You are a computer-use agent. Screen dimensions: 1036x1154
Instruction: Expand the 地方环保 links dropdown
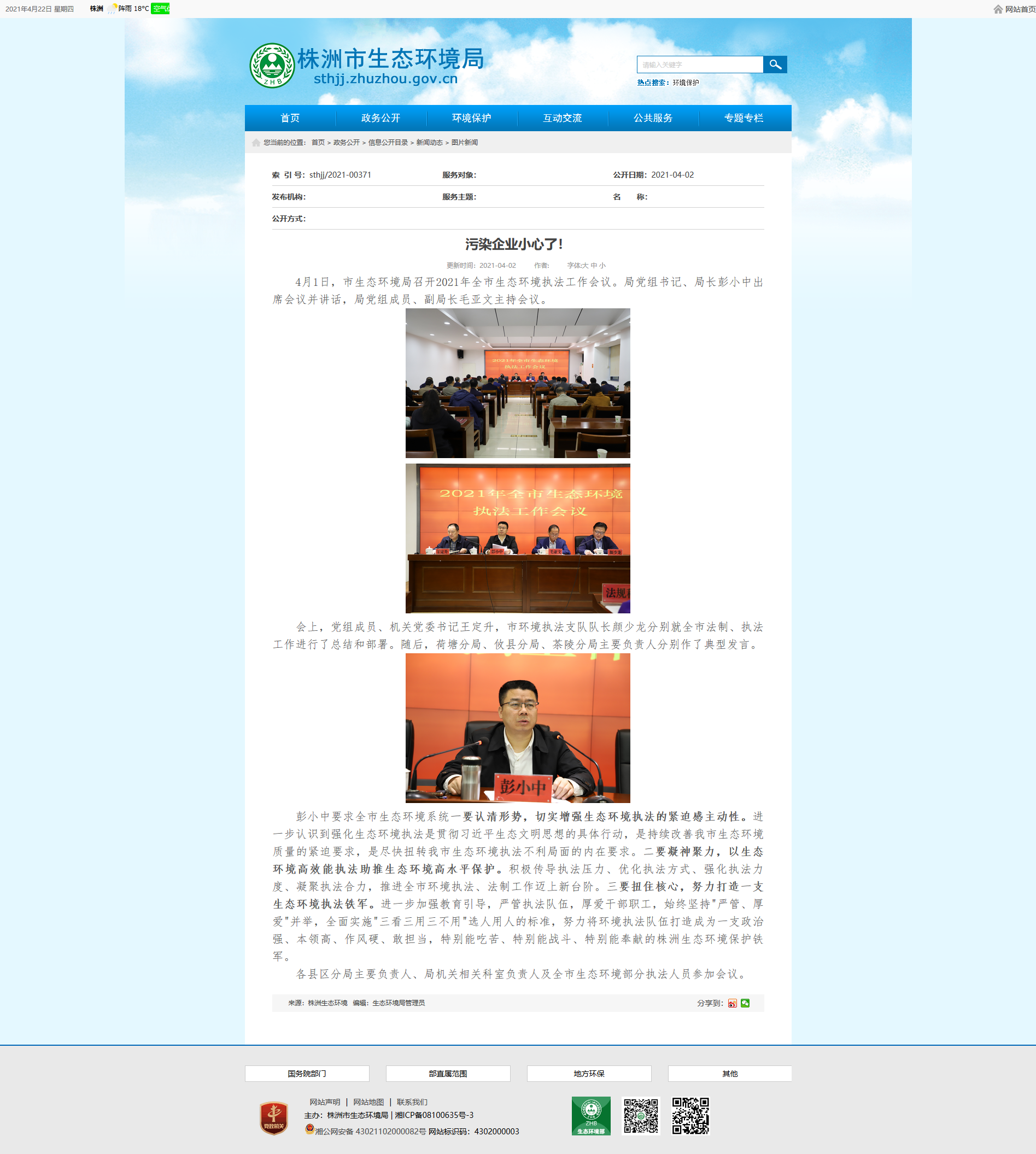coord(589,1074)
